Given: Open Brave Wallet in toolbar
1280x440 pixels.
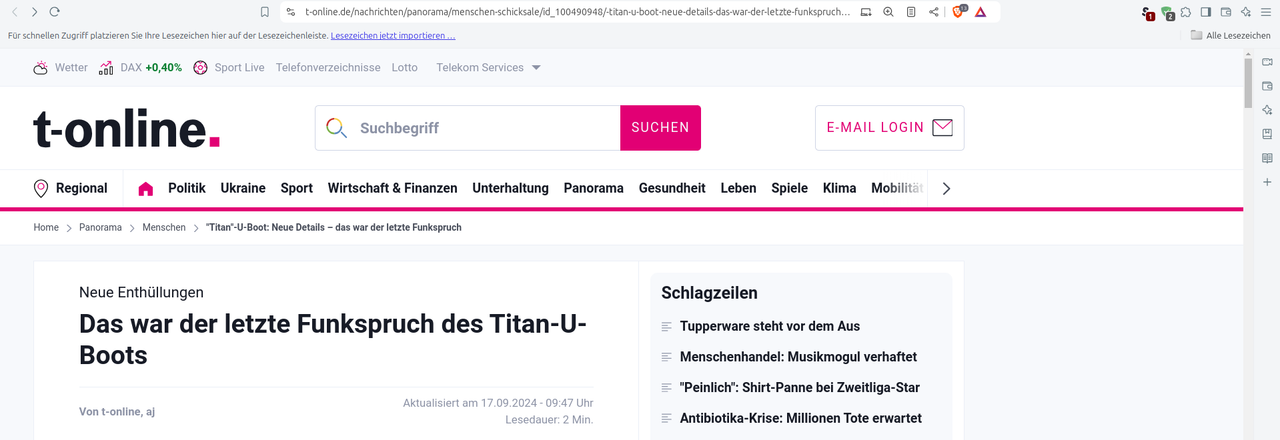Looking at the screenshot, I should pyautogui.click(x=1226, y=12).
